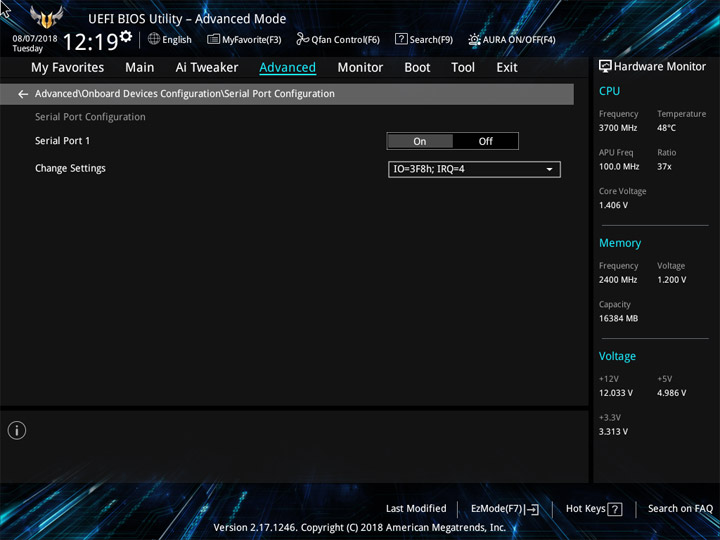Open the Monitor tab
720x540 pixels.
point(360,68)
